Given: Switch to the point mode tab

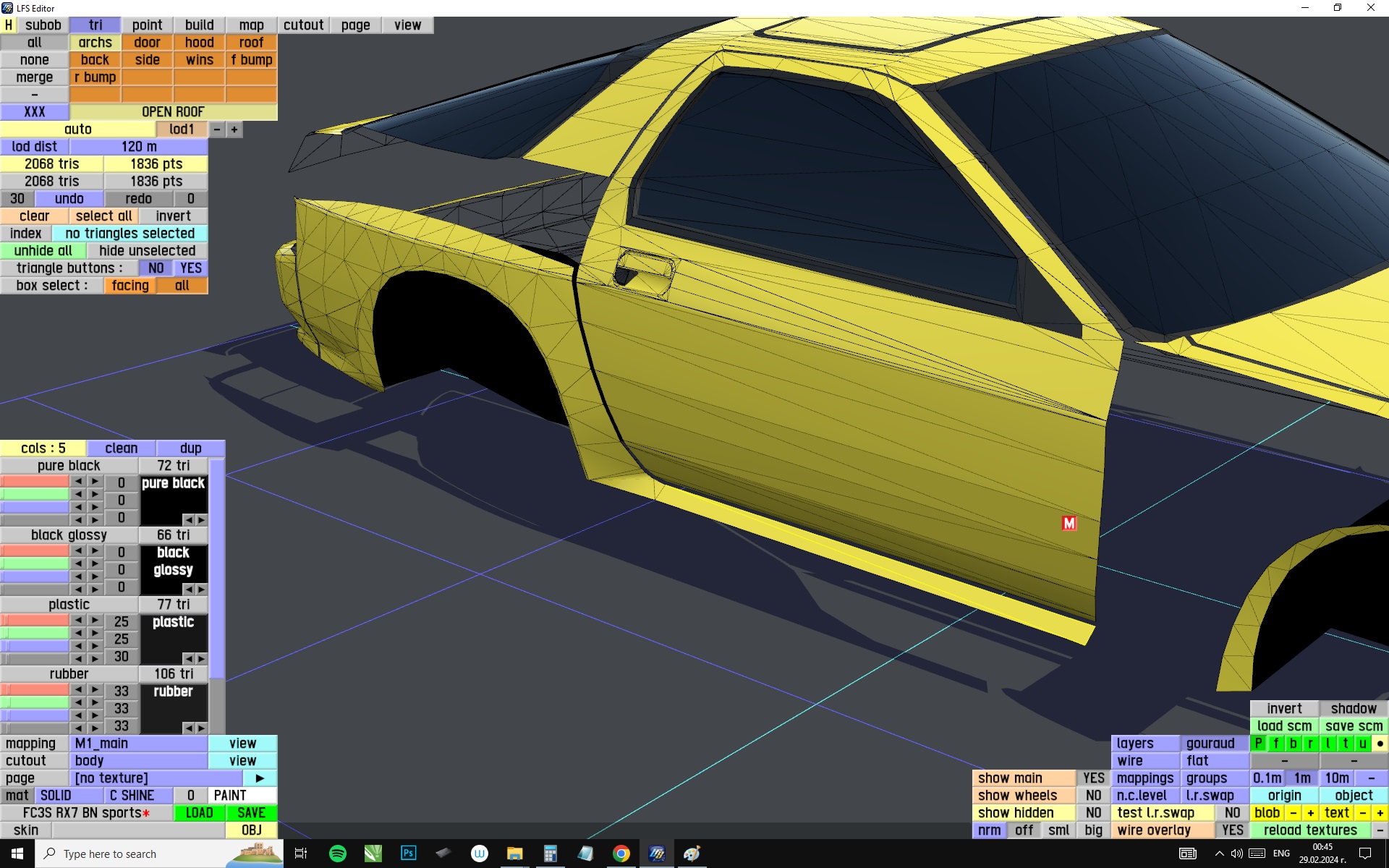Looking at the screenshot, I should tap(147, 25).
